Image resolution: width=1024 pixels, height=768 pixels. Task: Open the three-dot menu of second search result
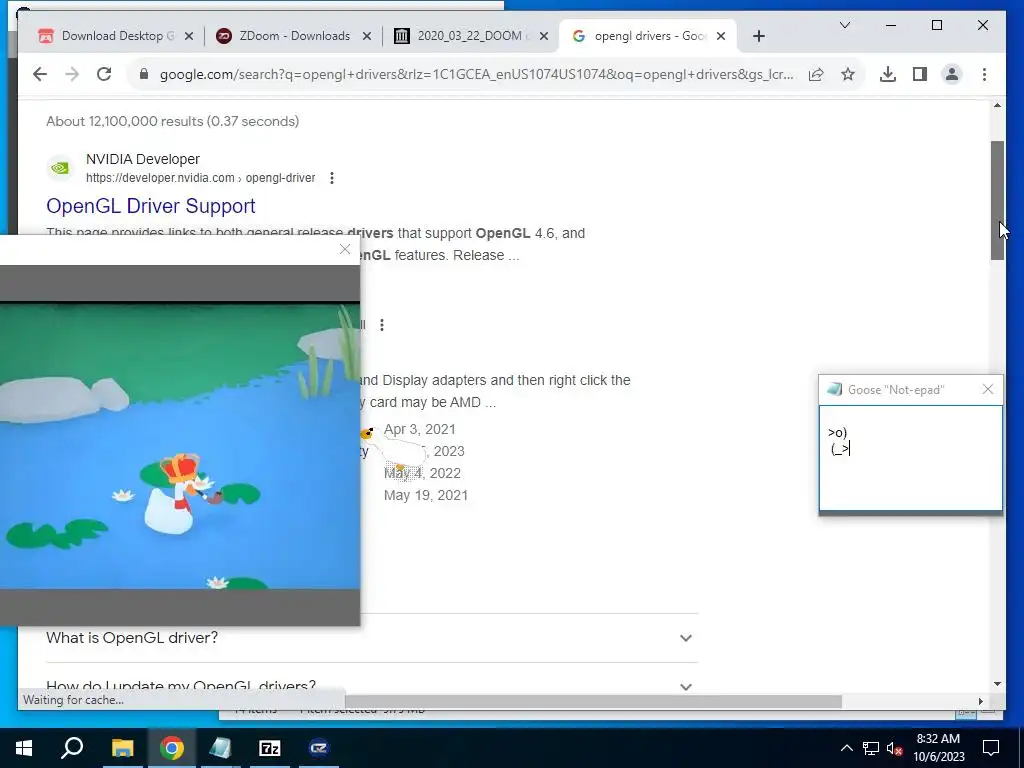point(382,325)
